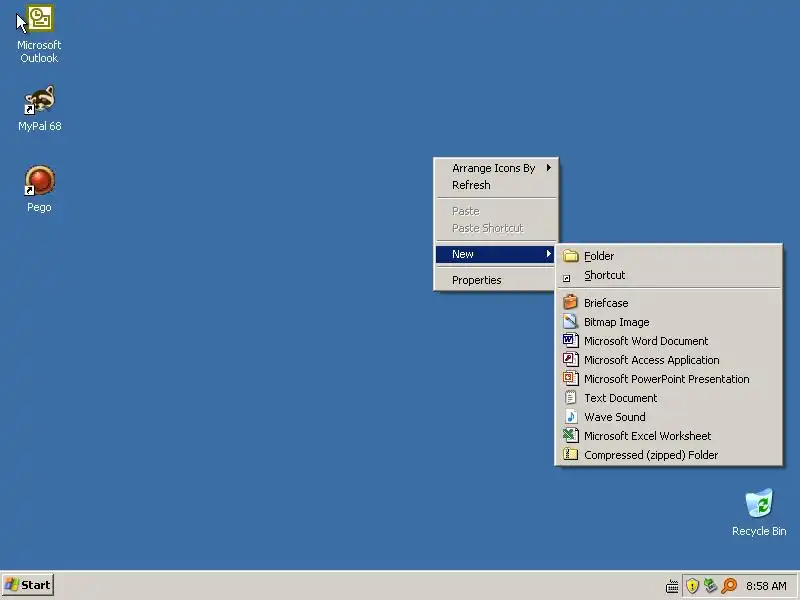Click the Pego label text
Viewport: 800px width, 600px height.
click(39, 207)
